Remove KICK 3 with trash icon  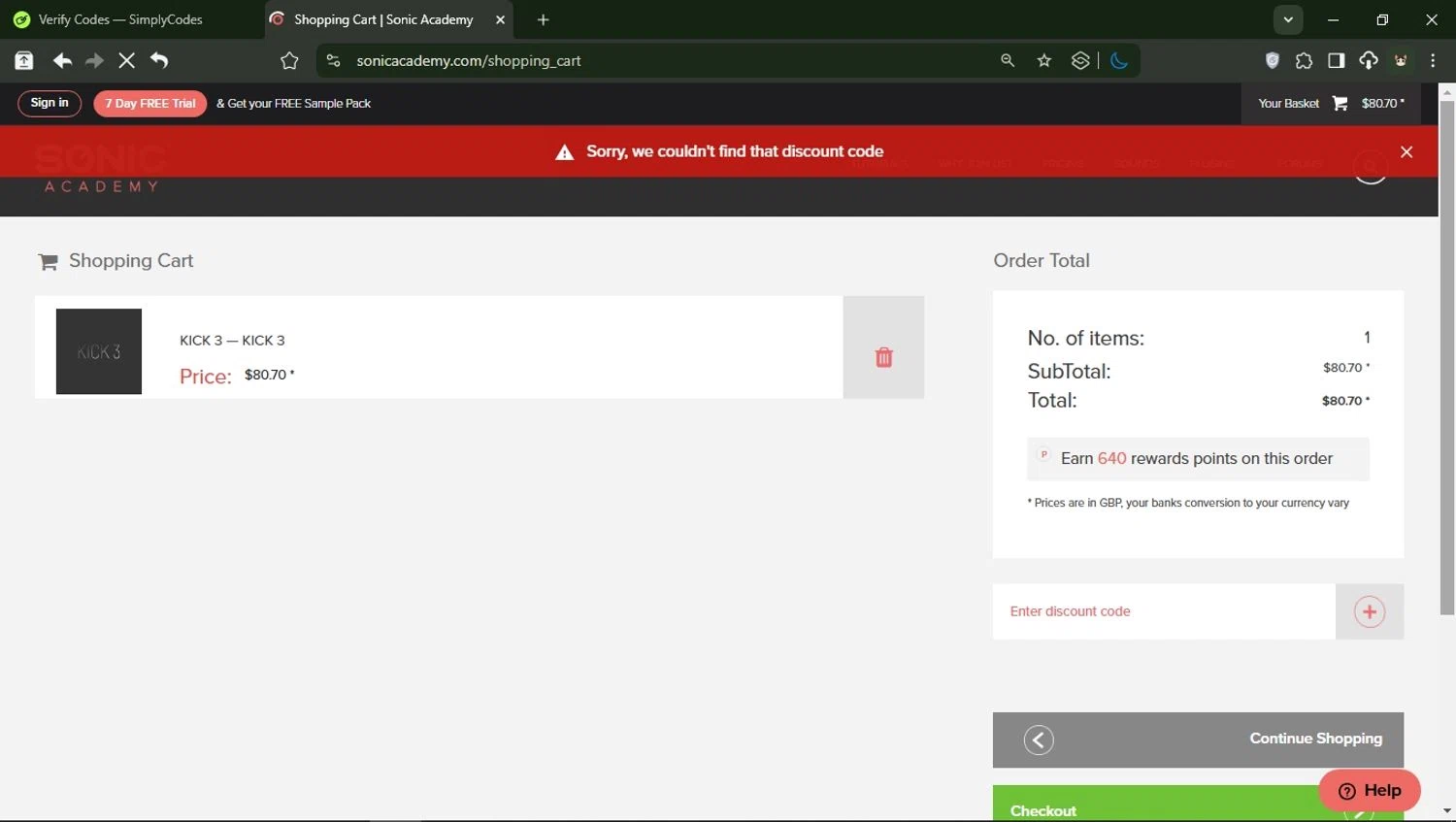point(884,357)
